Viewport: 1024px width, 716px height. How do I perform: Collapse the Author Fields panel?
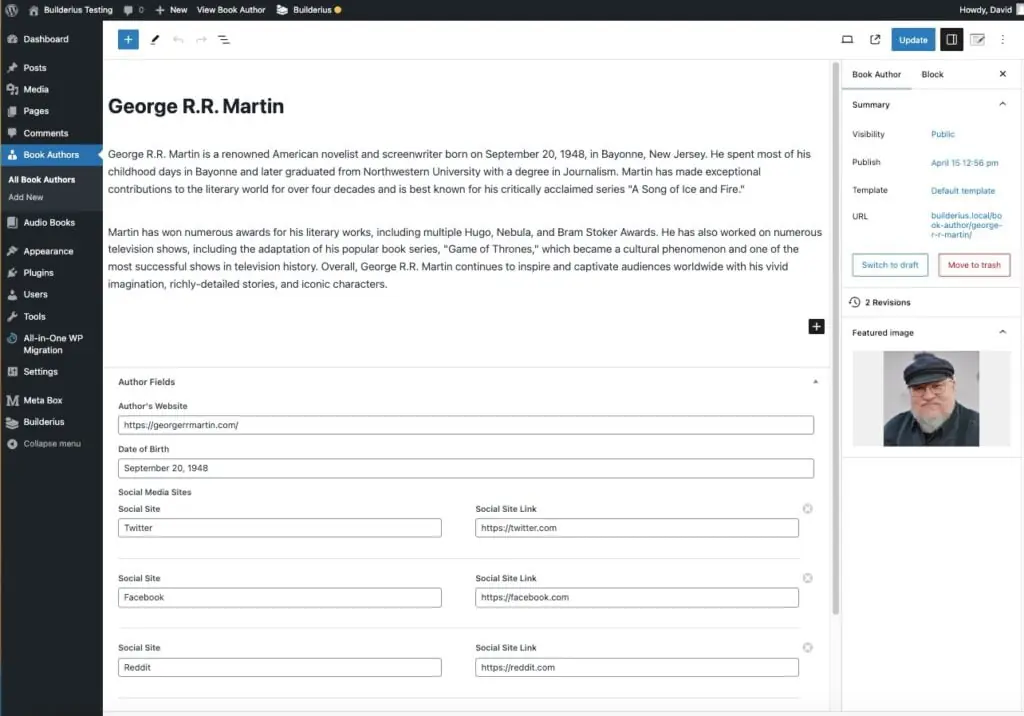[815, 381]
